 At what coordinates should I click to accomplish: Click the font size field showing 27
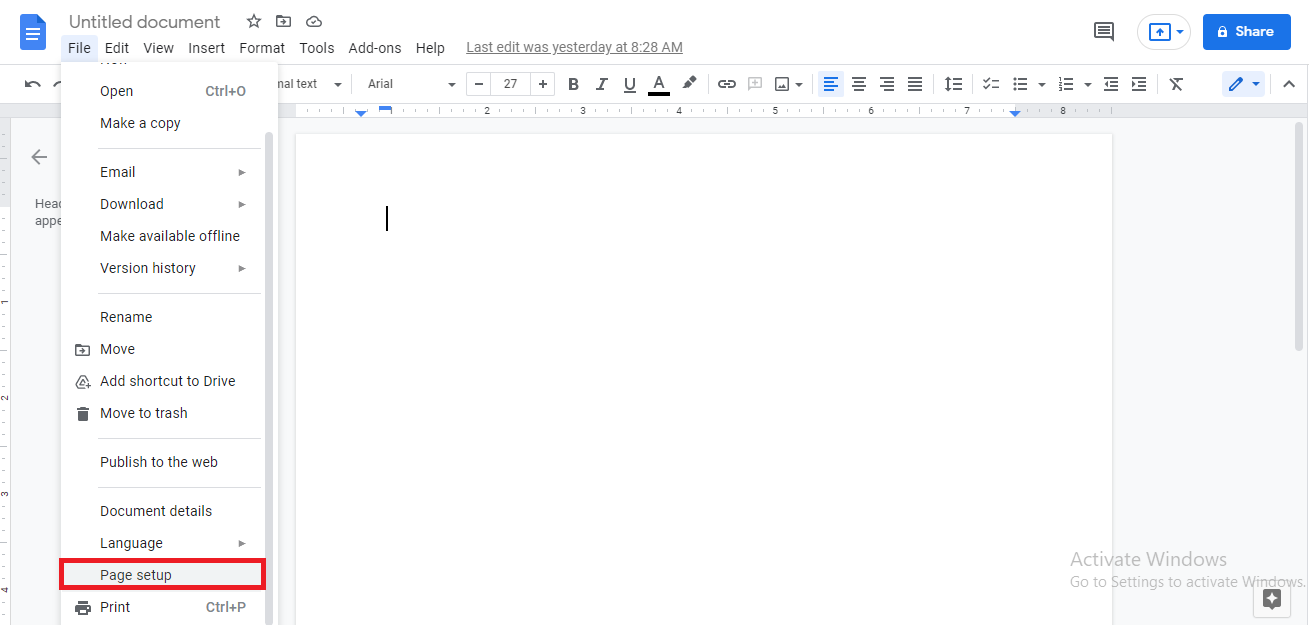510,84
